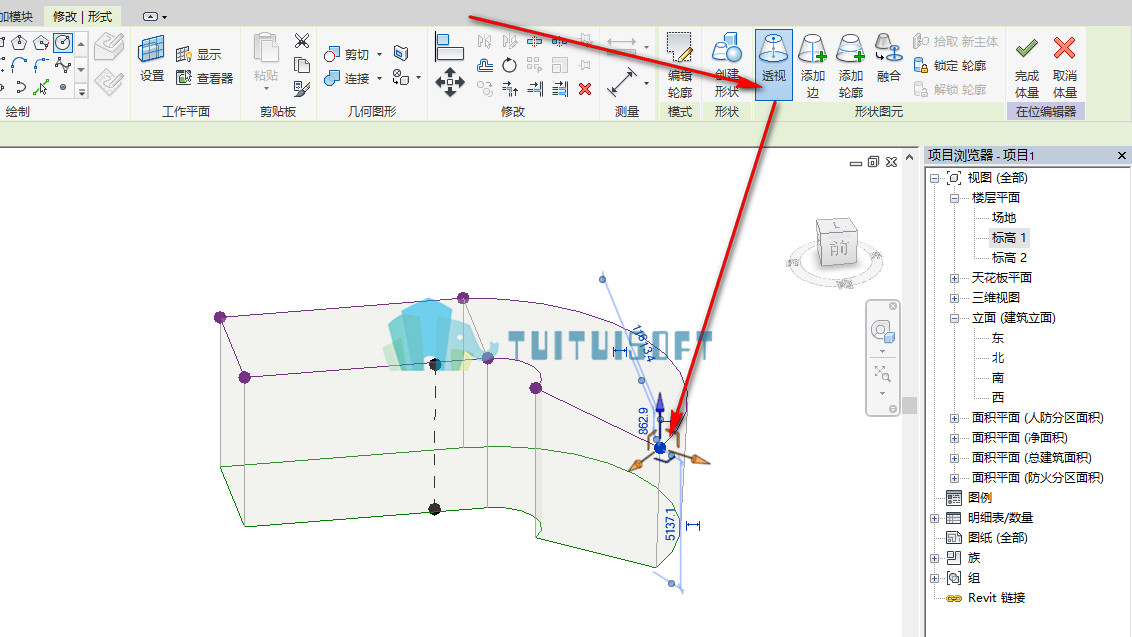The height and width of the screenshot is (637, 1132).
Task: Open the 编辑轮廓 Edit Profile tool
Action: 679,65
